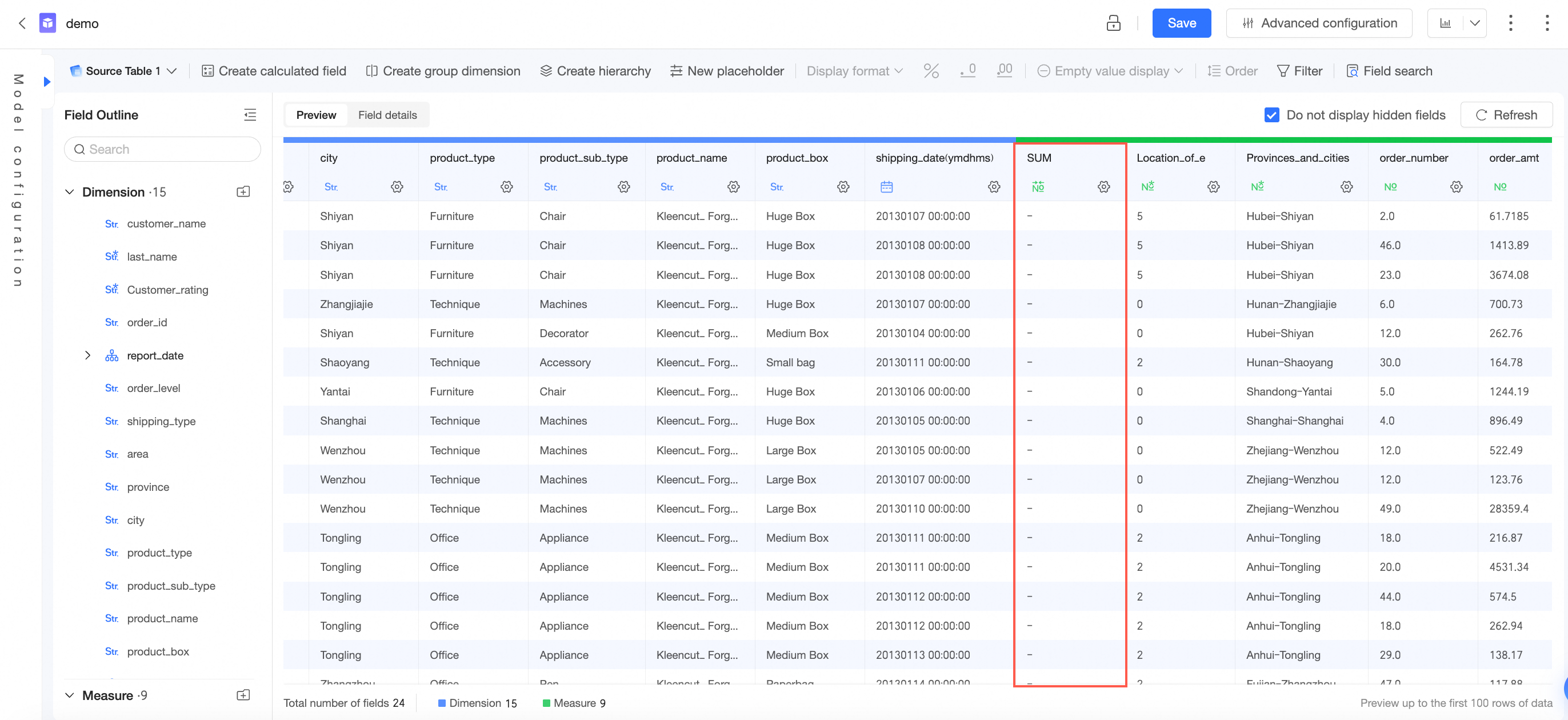
Task: Expand the side panel with blue triangle
Action: pyautogui.click(x=47, y=82)
